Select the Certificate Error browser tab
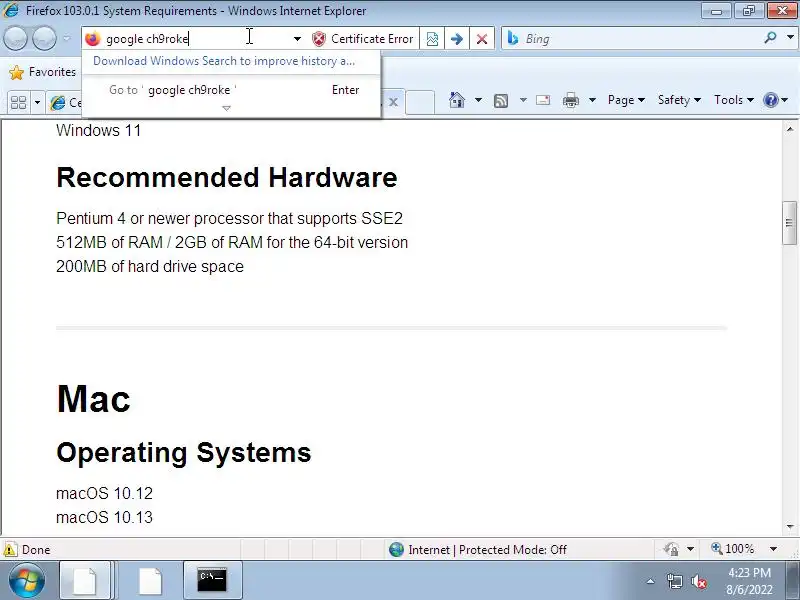 (x=65, y=103)
